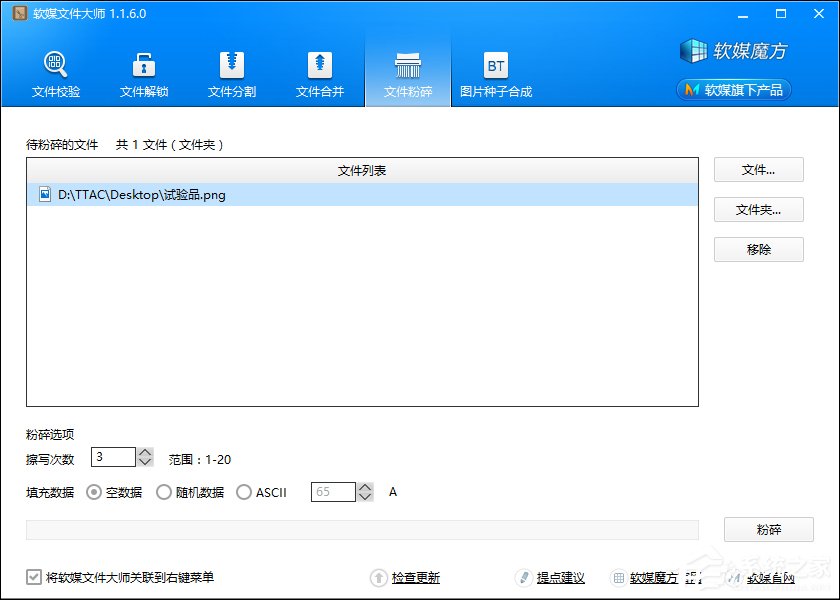Click the grid icon beside 软媒魔方 link
Screen dimensions: 840x600
pyautogui.click(x=618, y=578)
